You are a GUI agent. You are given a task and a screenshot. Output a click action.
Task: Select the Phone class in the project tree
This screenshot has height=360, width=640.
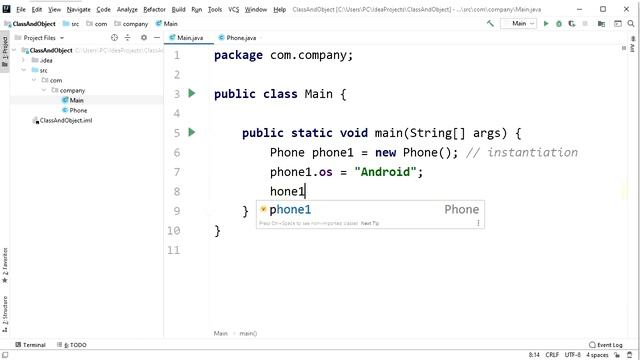click(78, 110)
